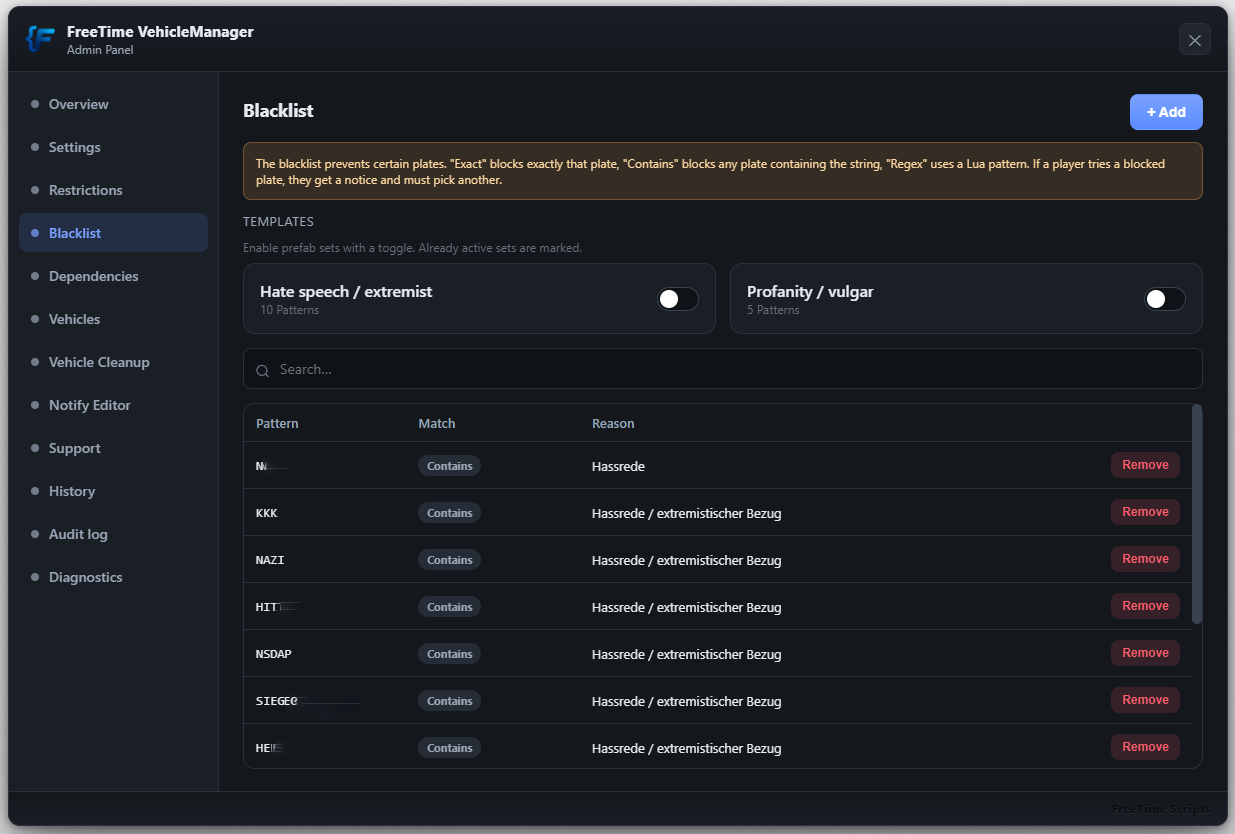Select the NSDAP pattern text
The width and height of the screenshot is (1235, 834).
tap(274, 654)
